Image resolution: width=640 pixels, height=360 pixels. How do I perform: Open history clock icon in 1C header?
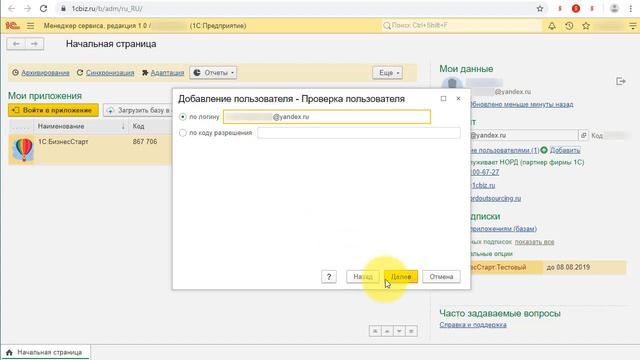point(569,26)
